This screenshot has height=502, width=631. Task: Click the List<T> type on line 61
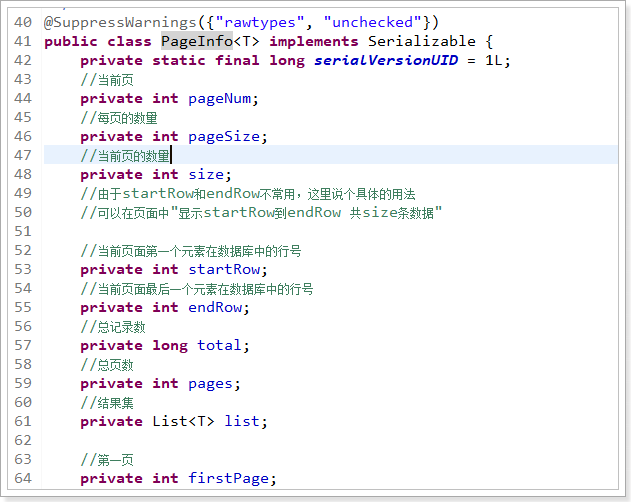[183, 421]
